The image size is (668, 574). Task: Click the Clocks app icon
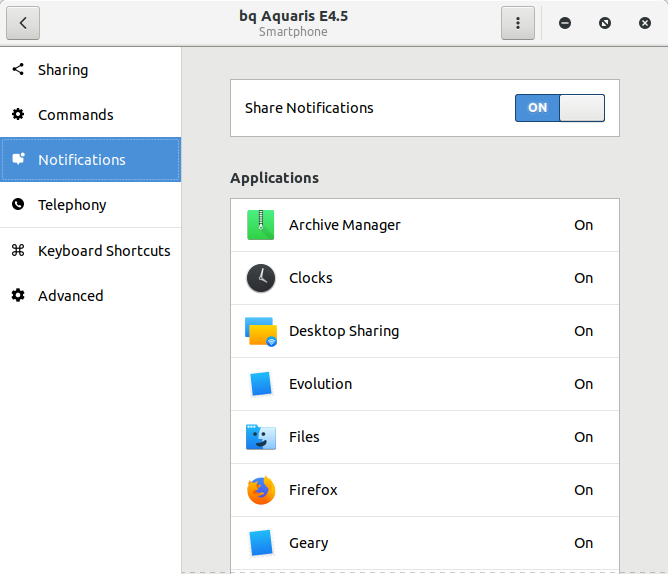pos(260,278)
